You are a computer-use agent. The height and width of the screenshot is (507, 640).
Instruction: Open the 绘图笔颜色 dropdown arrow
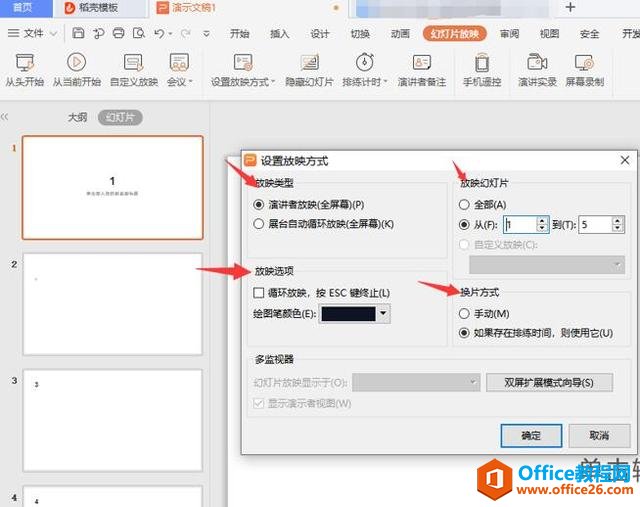[x=383, y=314]
